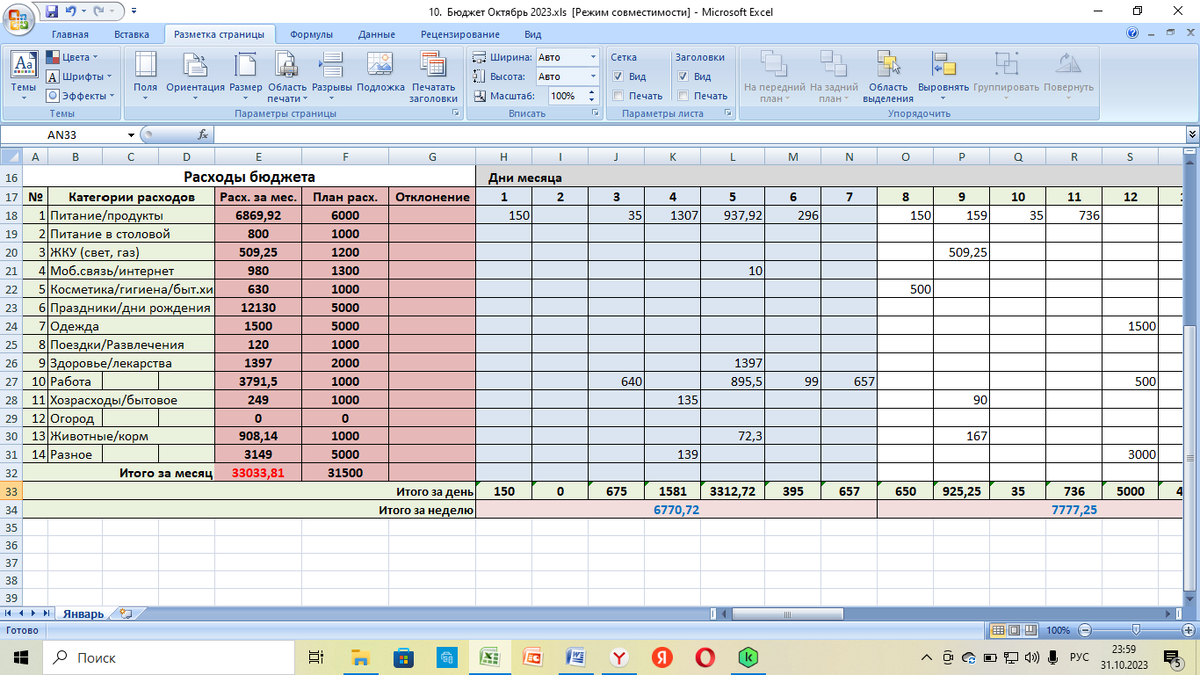Switch to the Главная tab
Image resolution: width=1200 pixels, height=675 pixels.
[x=70, y=34]
